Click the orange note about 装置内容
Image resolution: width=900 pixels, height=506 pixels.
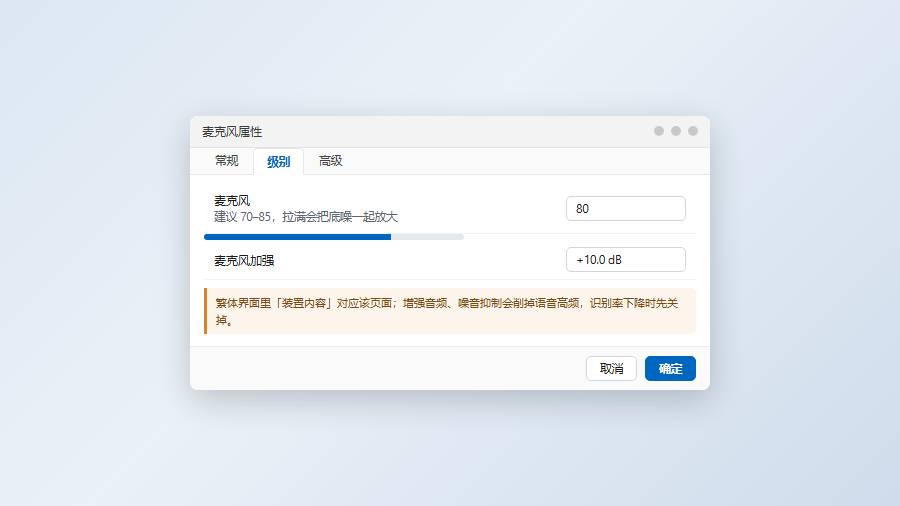pyautogui.click(x=450, y=311)
